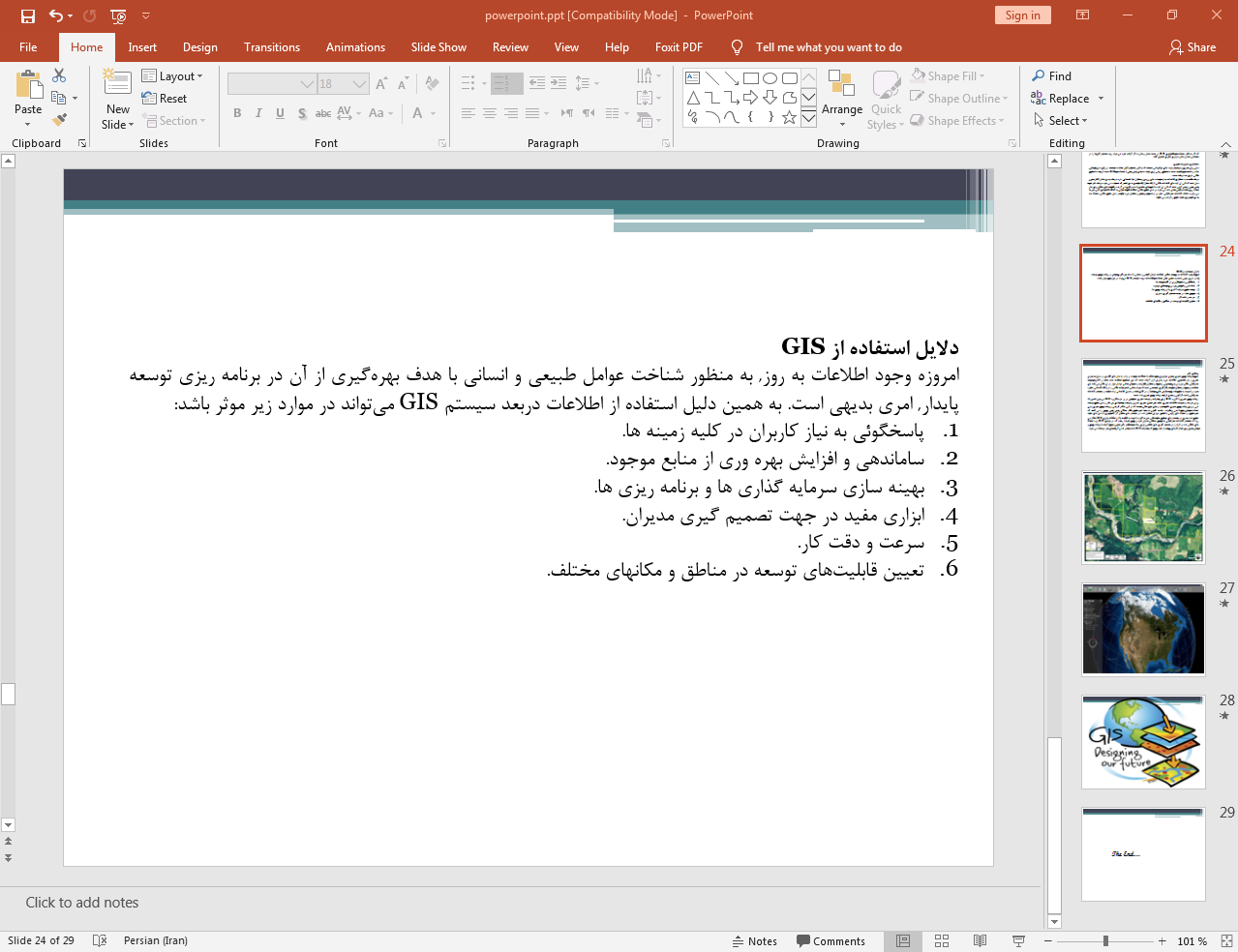Screen dimensions: 1238x952
Task: Open the font name dropdown
Action: point(308,84)
